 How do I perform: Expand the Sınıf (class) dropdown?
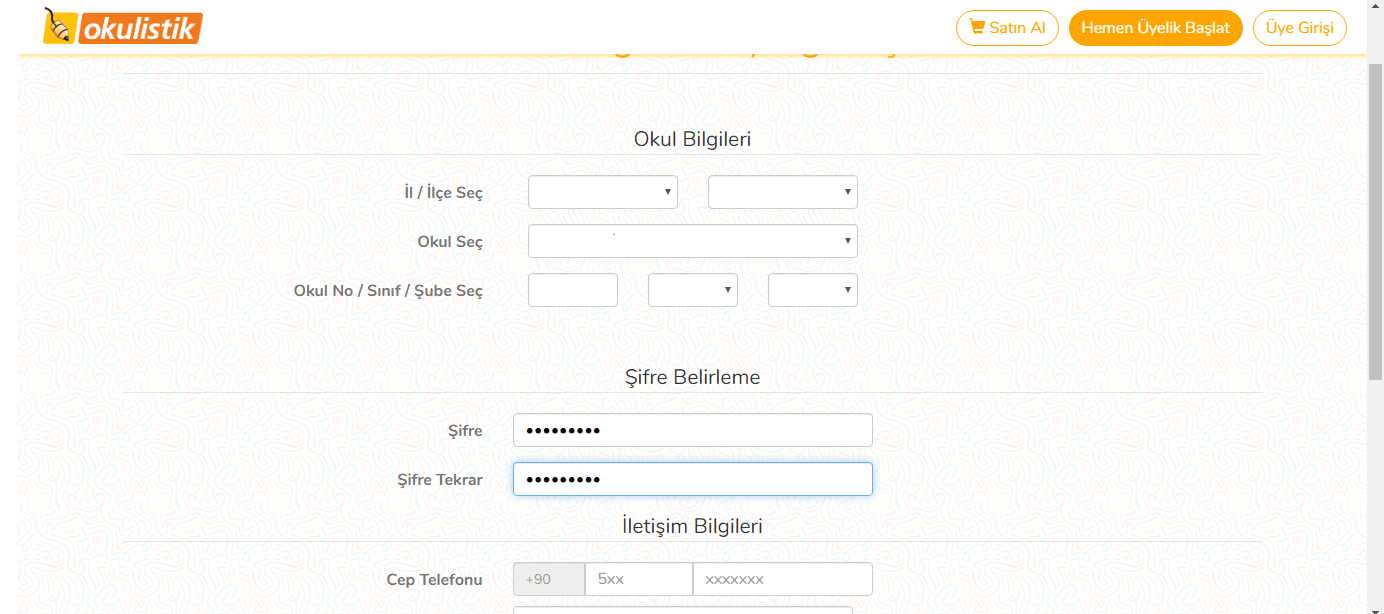pos(692,290)
